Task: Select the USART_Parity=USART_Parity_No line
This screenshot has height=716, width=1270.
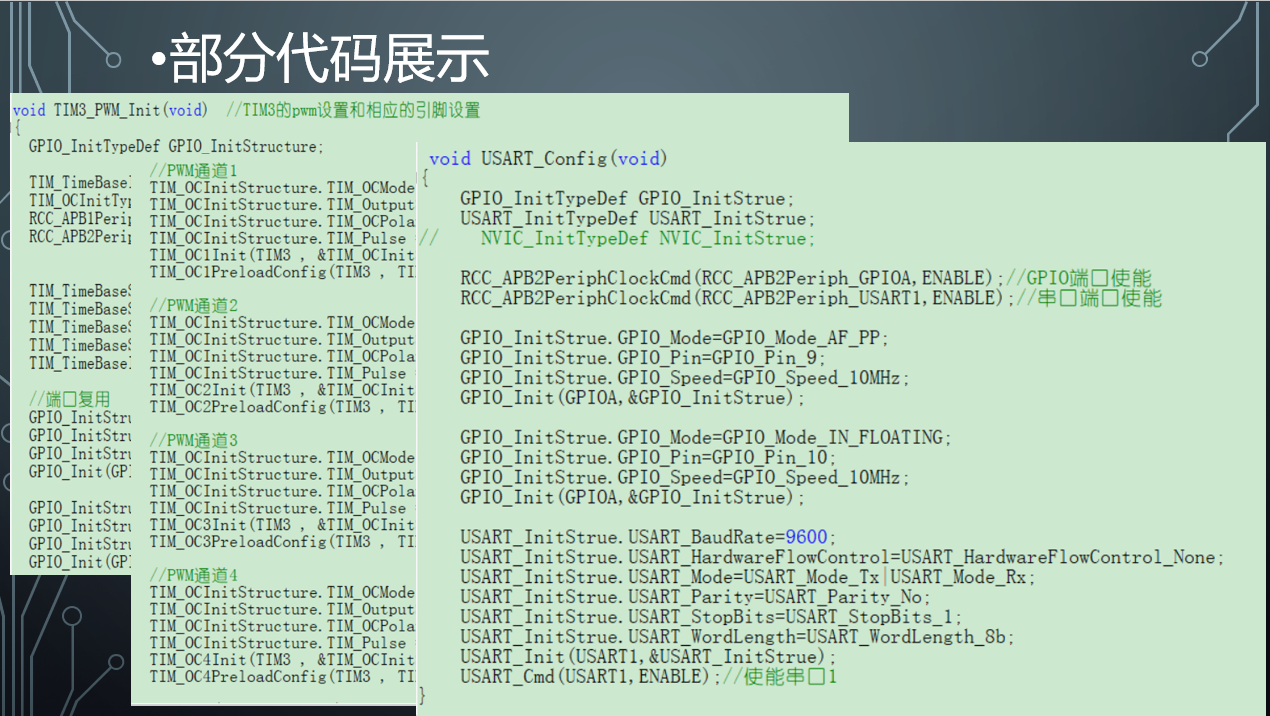Action: 695,597
